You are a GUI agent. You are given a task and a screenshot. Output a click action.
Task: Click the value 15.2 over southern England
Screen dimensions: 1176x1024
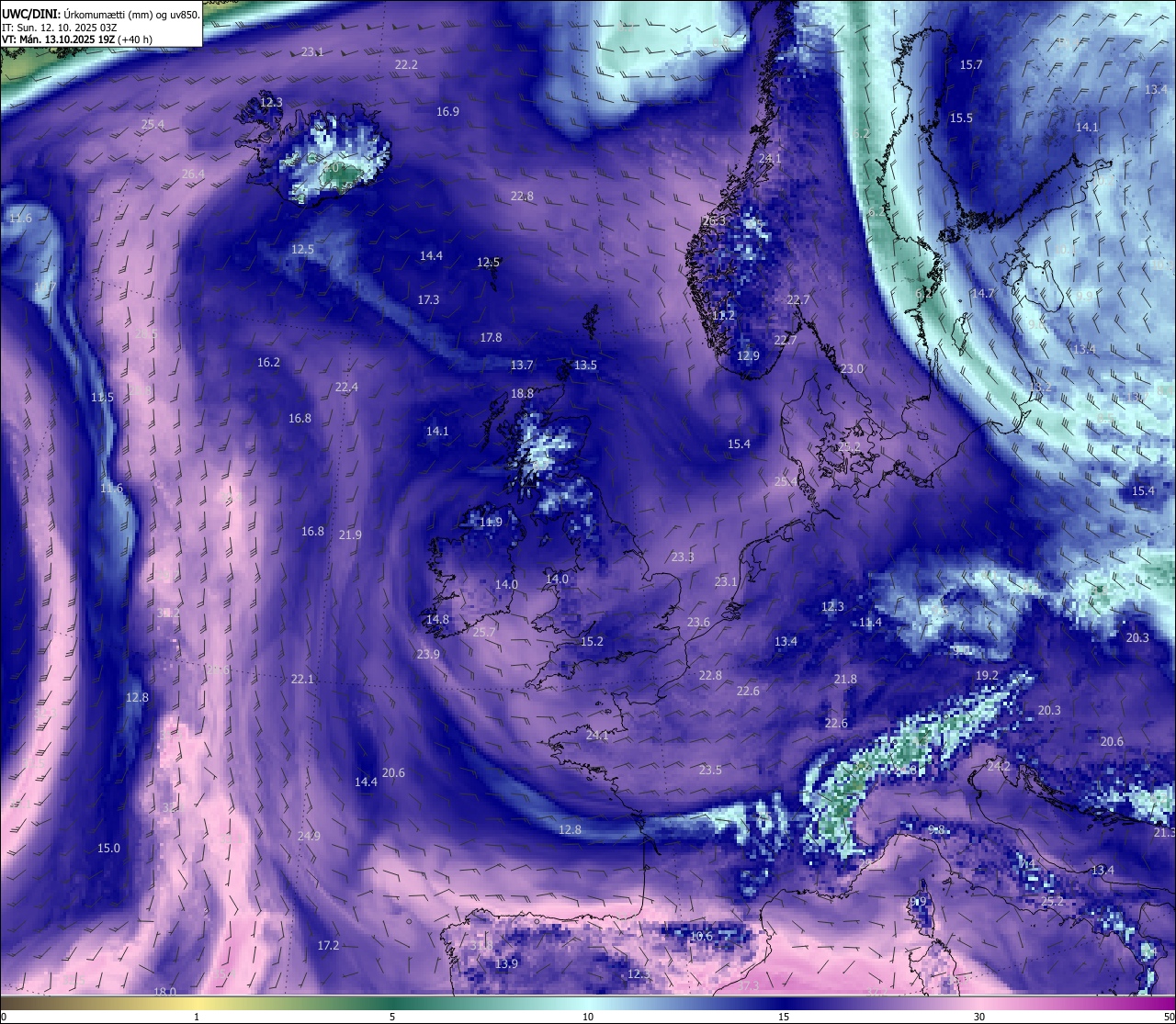tap(592, 641)
